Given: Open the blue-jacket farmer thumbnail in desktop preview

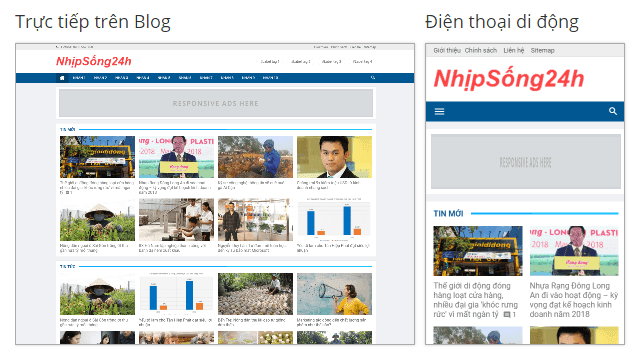Looking at the screenshot, I should click(256, 157).
